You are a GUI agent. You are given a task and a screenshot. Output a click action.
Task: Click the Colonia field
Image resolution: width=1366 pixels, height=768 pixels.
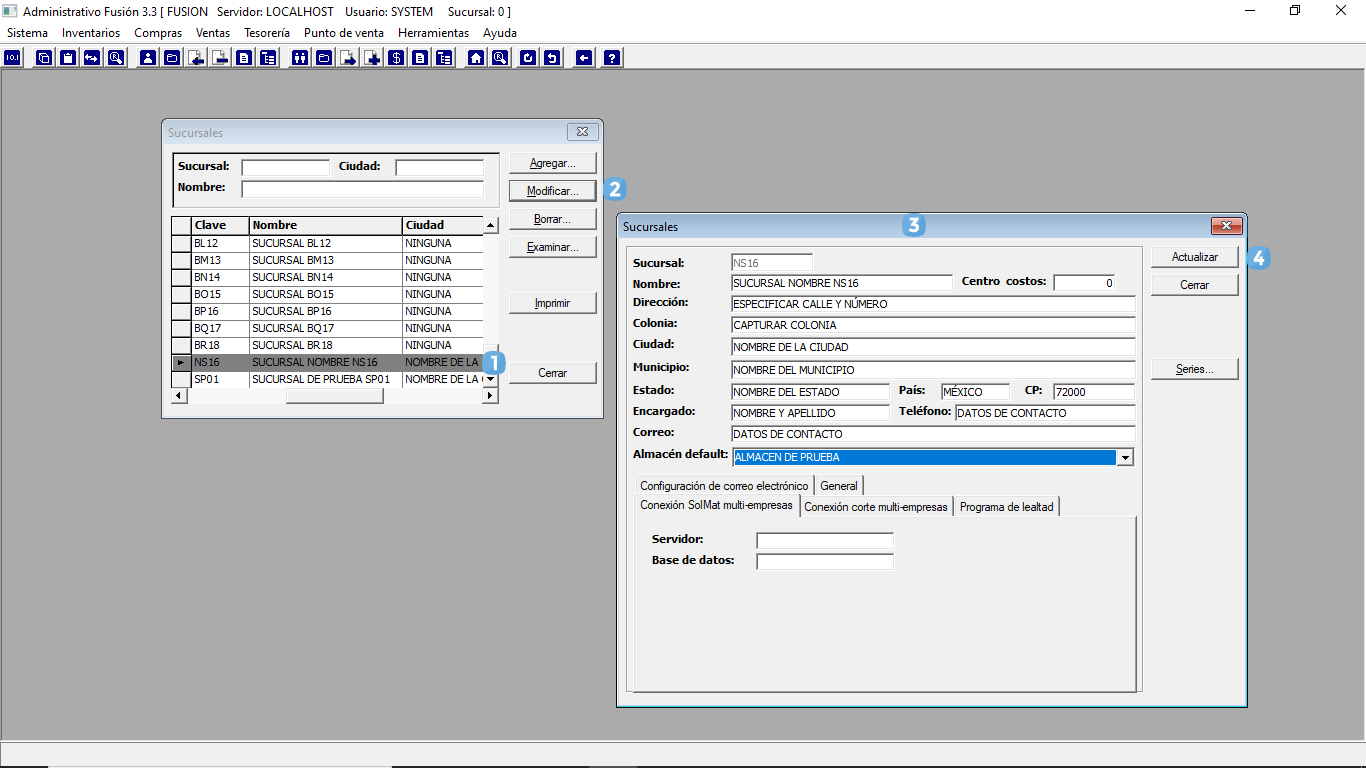pyautogui.click(x=933, y=325)
